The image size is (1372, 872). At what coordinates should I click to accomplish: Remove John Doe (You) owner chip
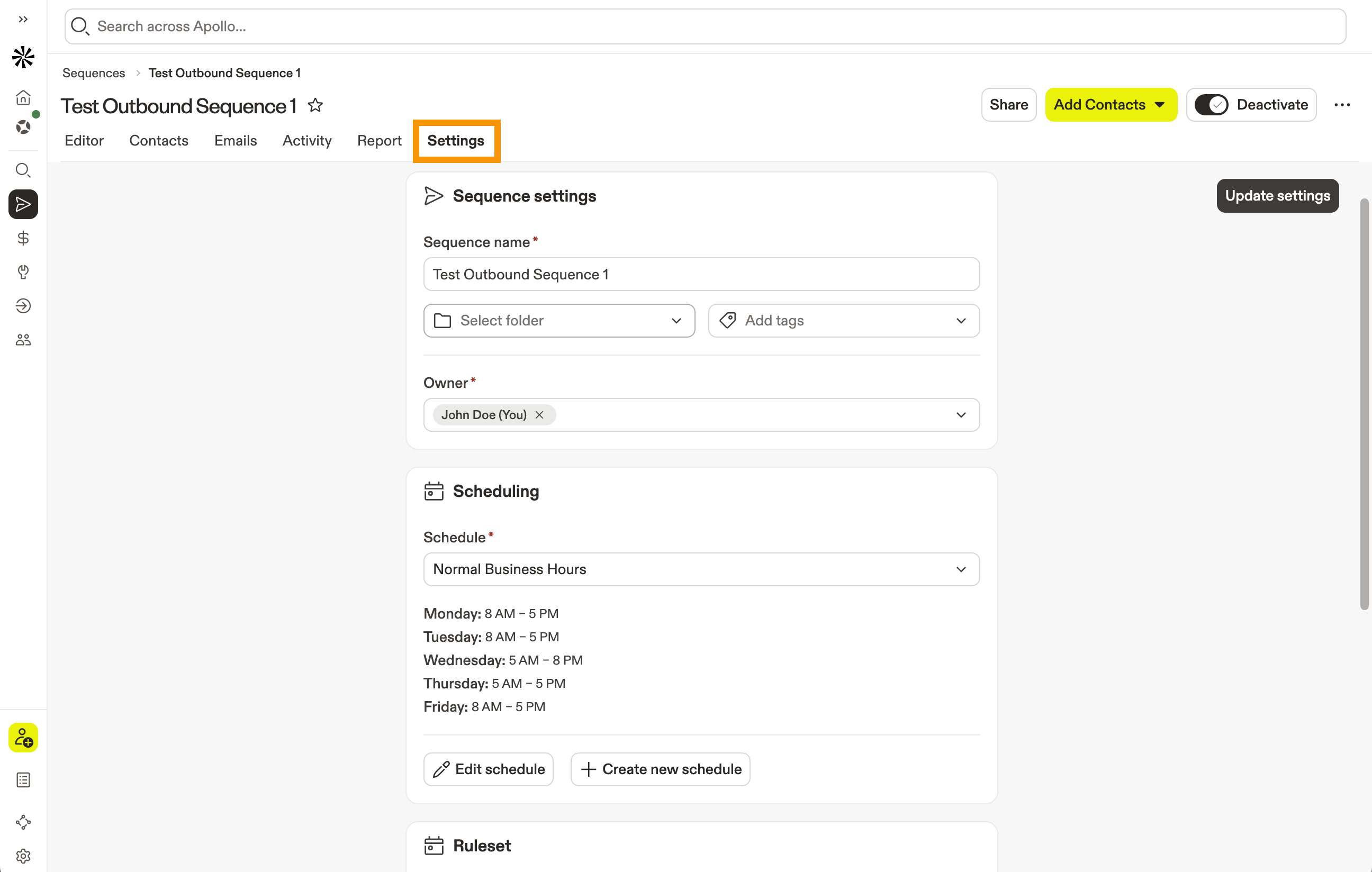tap(539, 415)
